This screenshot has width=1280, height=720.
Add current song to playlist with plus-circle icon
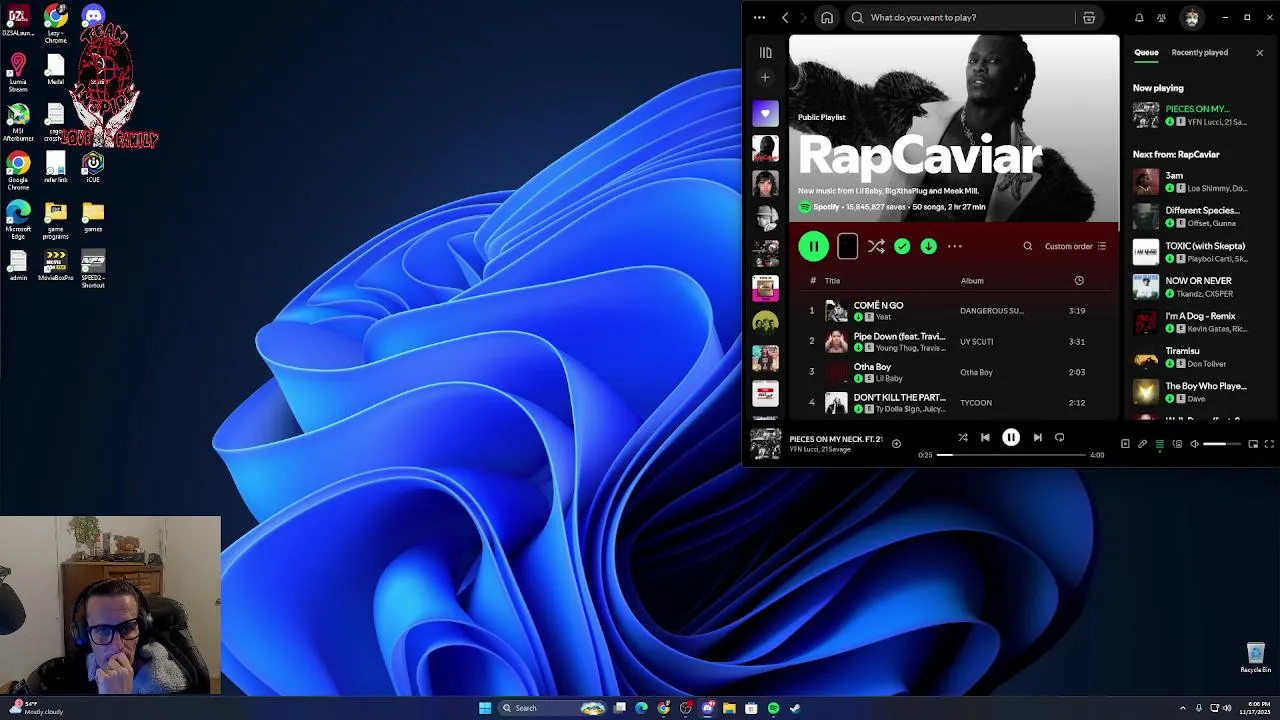click(896, 444)
